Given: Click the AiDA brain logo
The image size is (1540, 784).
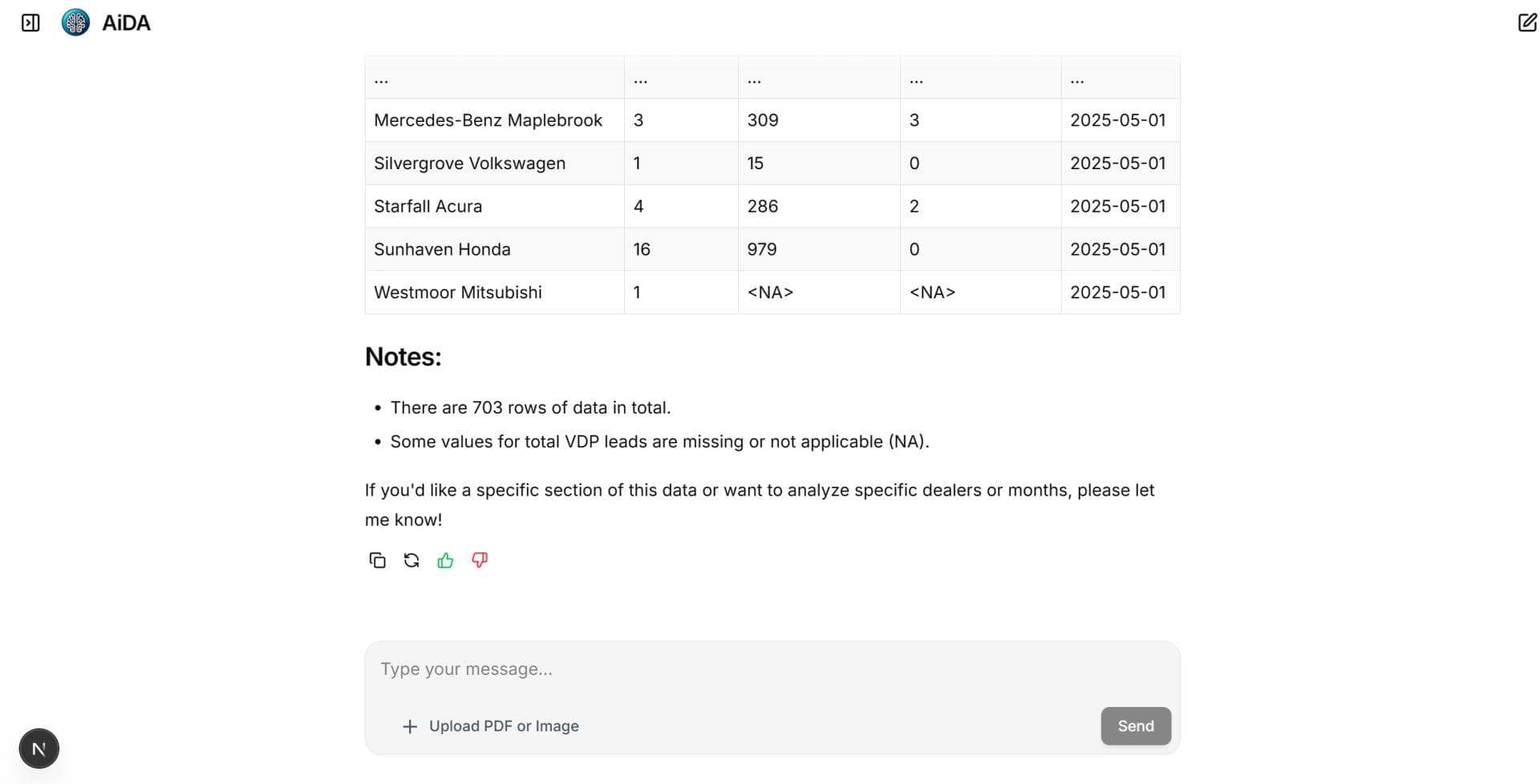Looking at the screenshot, I should (x=75, y=22).
